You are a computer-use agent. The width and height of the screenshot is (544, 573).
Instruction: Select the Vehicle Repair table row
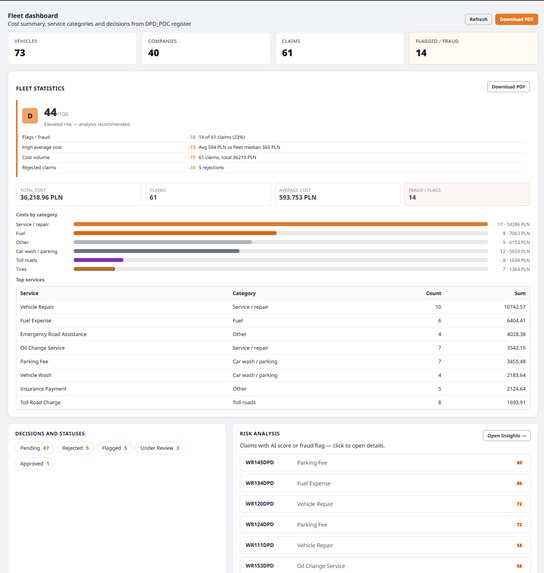[x=273, y=307]
